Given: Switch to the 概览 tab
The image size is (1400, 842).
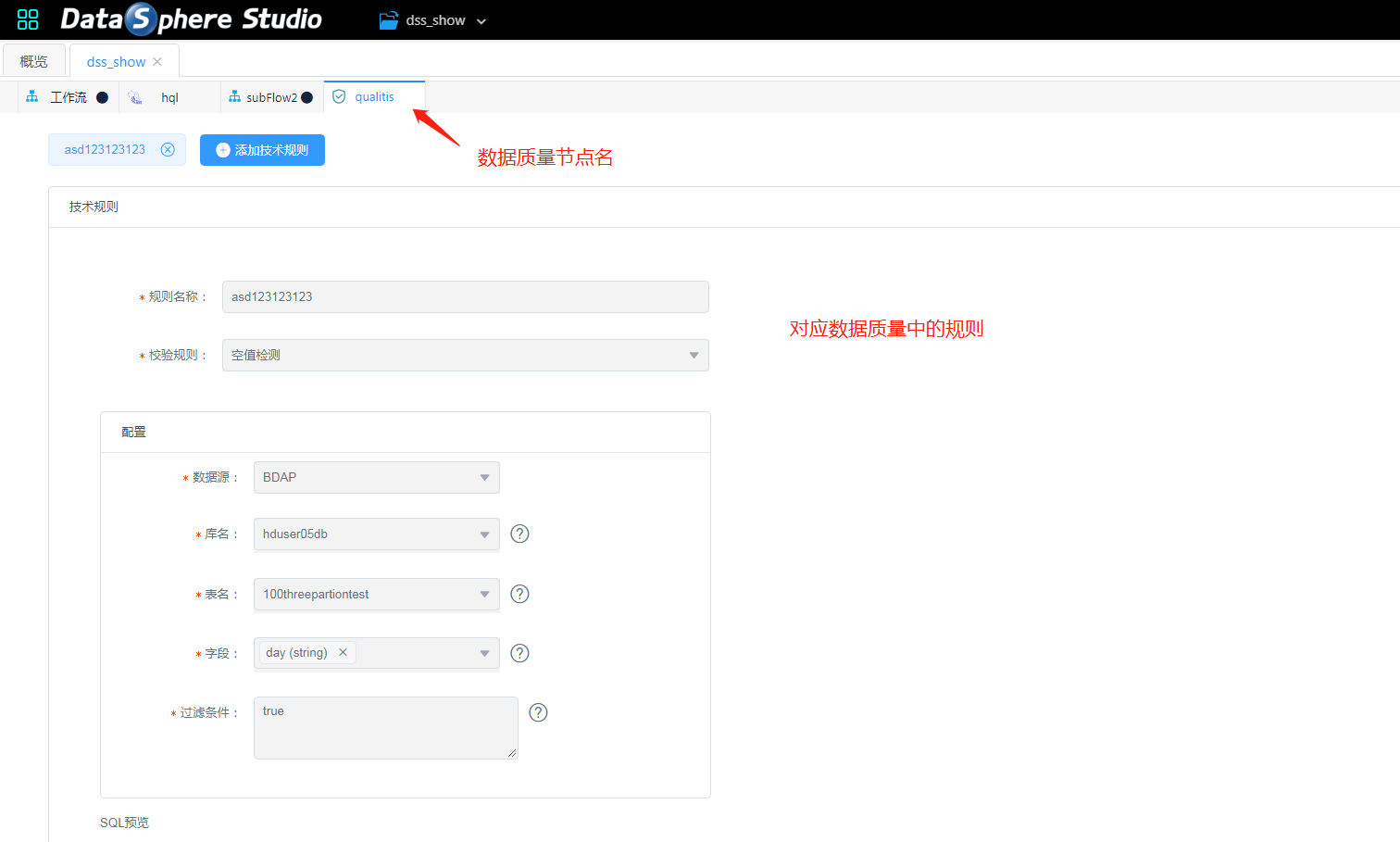Looking at the screenshot, I should (33, 60).
